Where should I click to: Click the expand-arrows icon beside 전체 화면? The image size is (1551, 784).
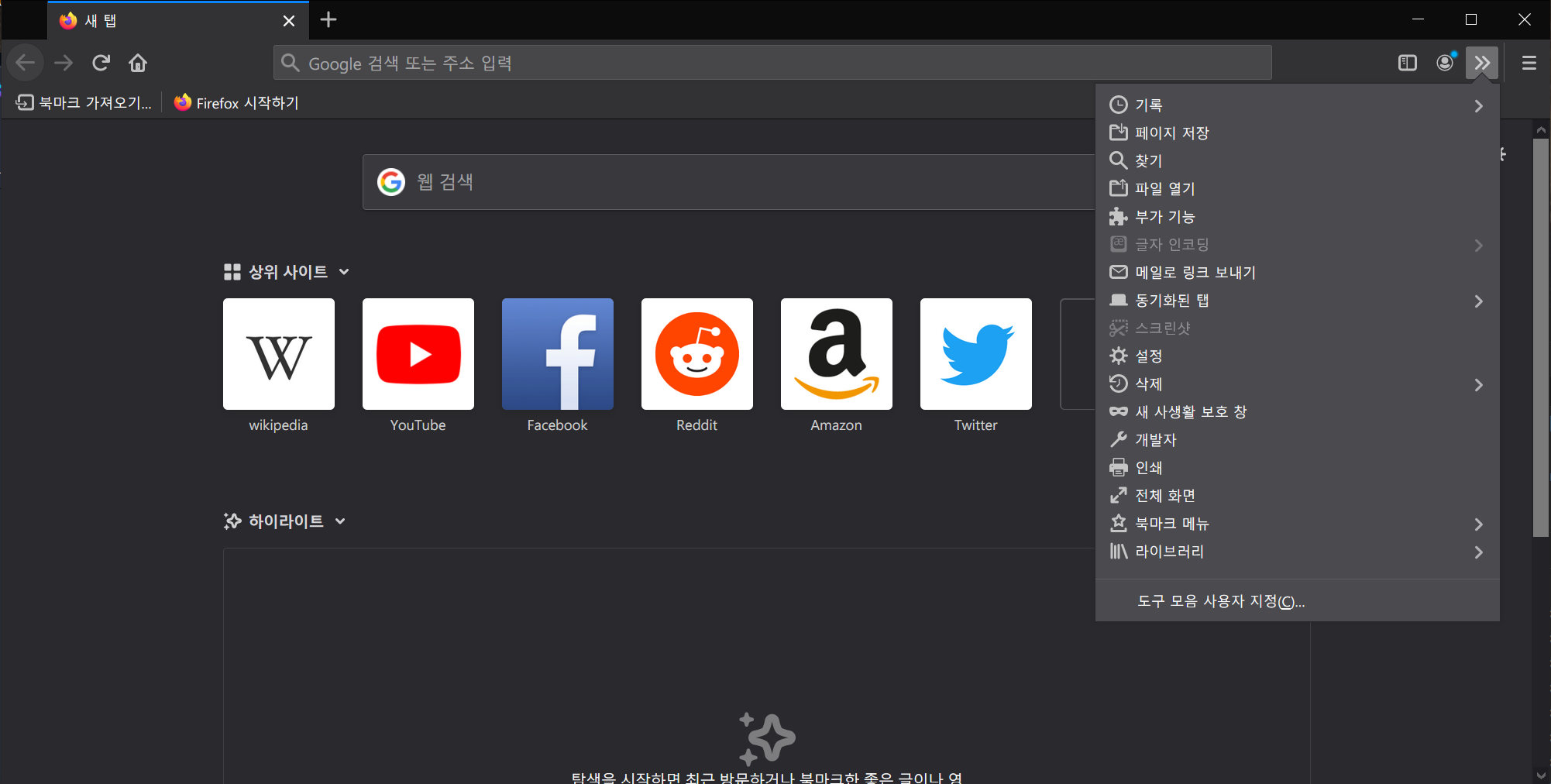tap(1118, 495)
